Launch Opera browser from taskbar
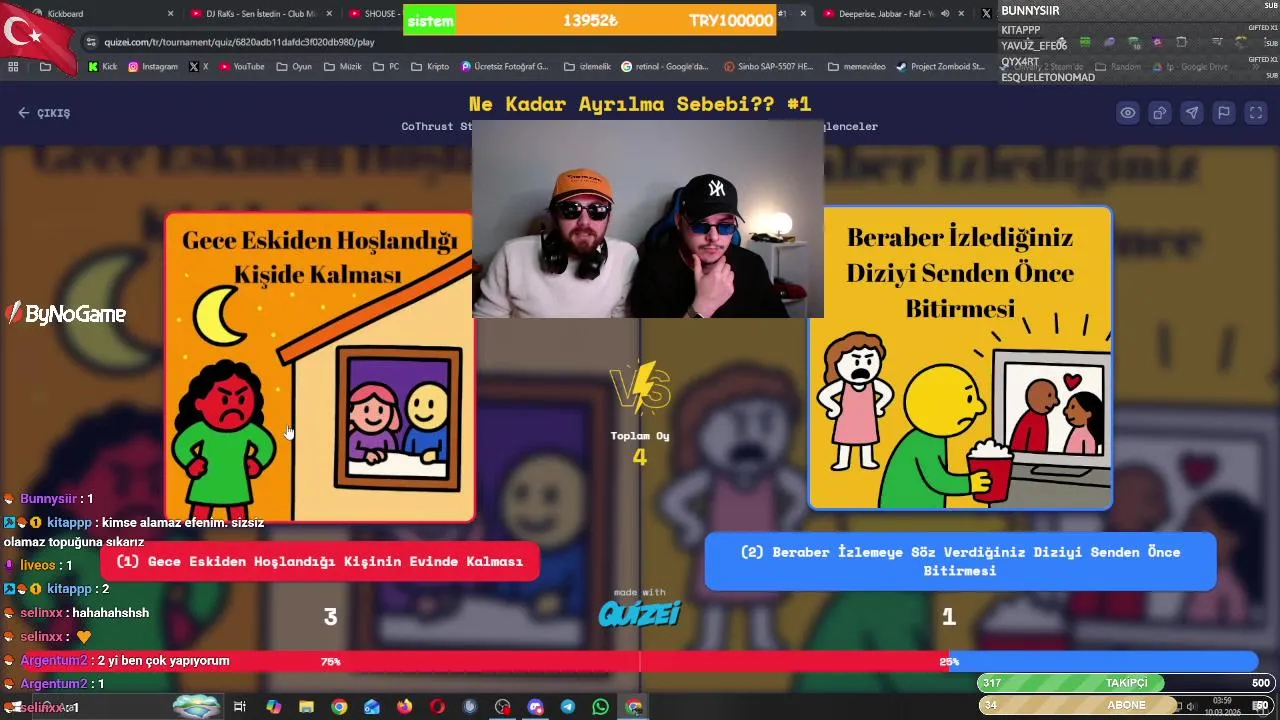 click(437, 707)
